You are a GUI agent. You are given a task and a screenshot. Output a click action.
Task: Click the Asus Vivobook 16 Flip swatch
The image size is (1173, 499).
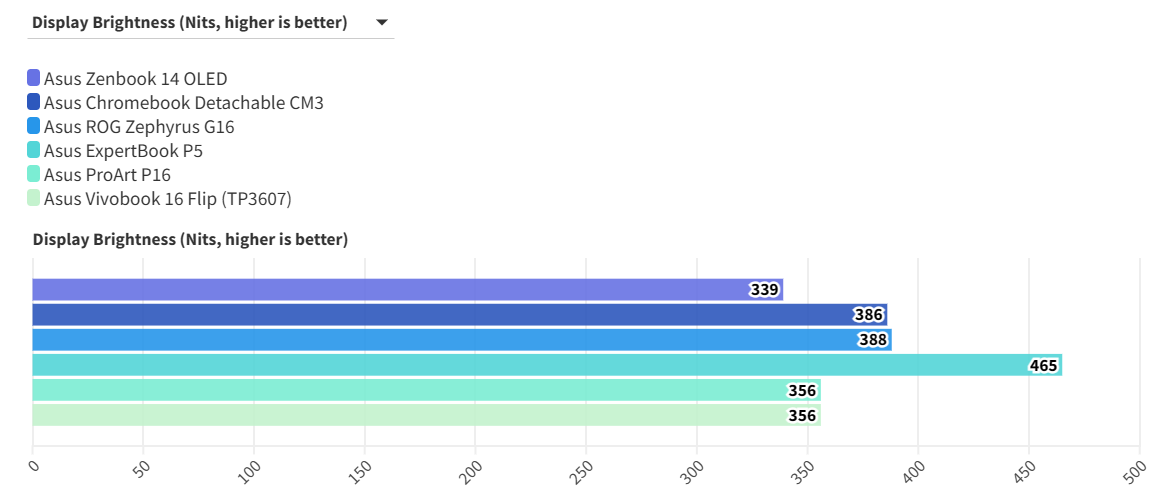point(34,198)
